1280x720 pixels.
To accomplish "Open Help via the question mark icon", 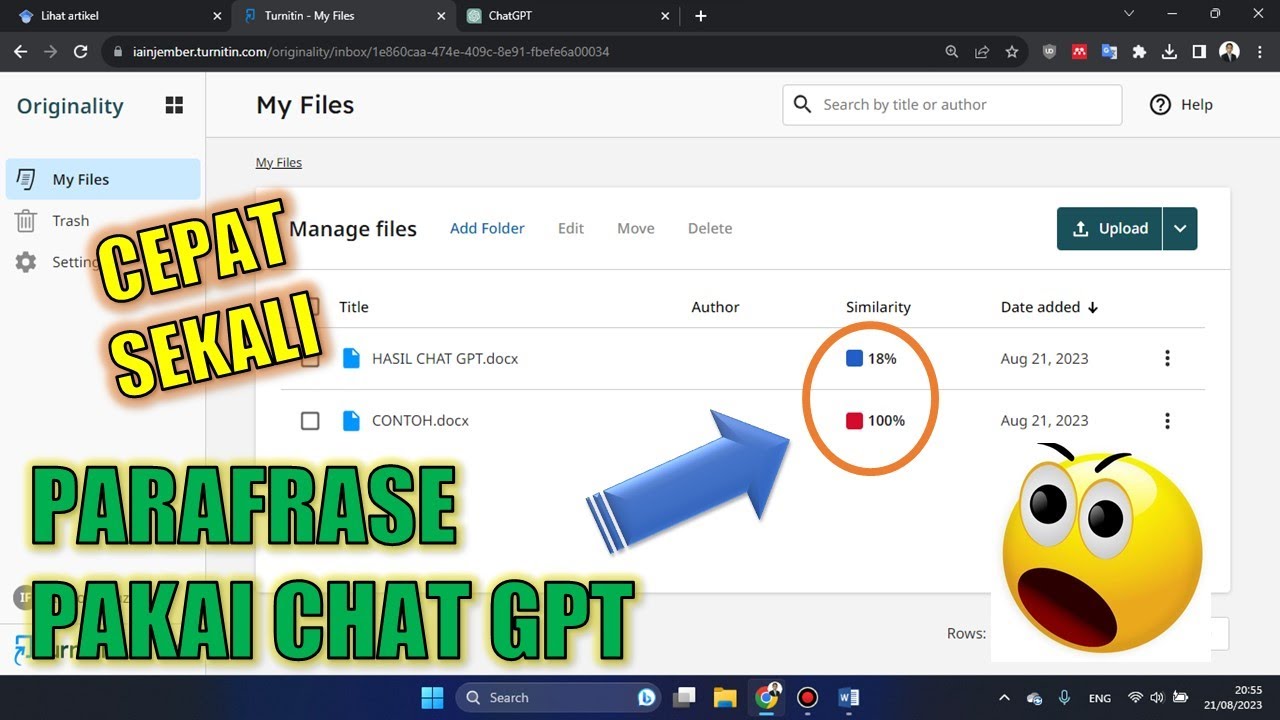I will coord(1160,105).
